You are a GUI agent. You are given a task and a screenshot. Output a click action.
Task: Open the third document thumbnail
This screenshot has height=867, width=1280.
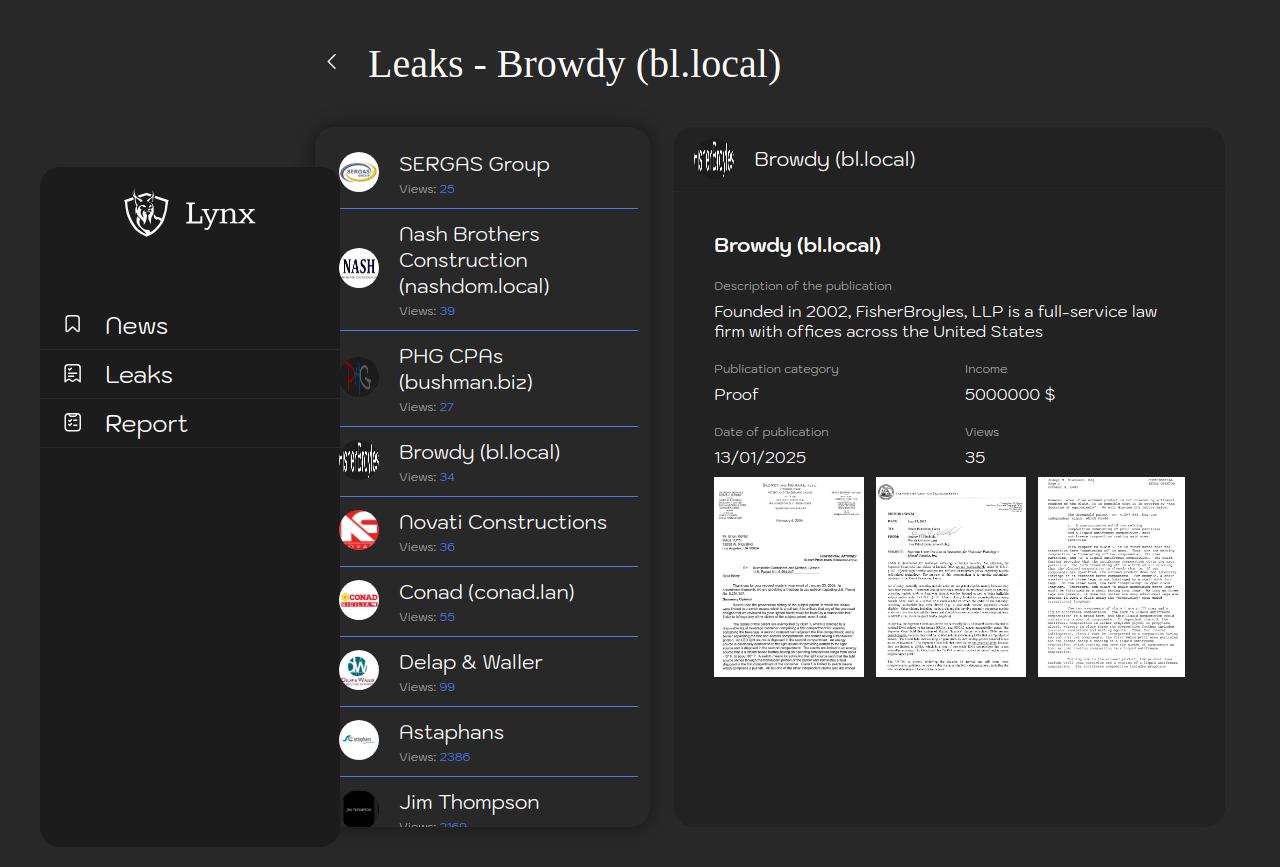(x=1111, y=577)
